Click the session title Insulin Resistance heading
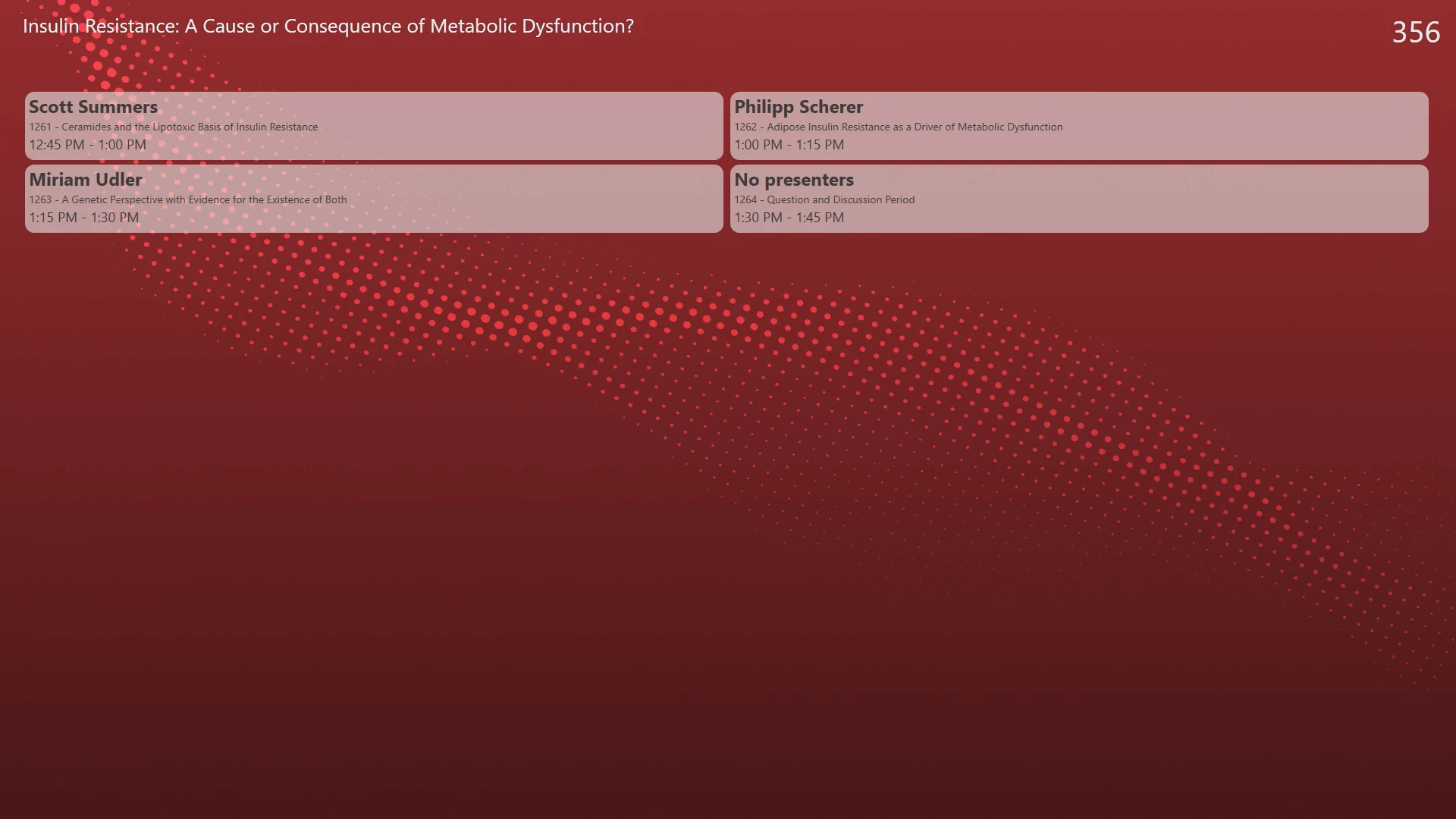Viewport: 1456px width, 819px height. click(328, 27)
